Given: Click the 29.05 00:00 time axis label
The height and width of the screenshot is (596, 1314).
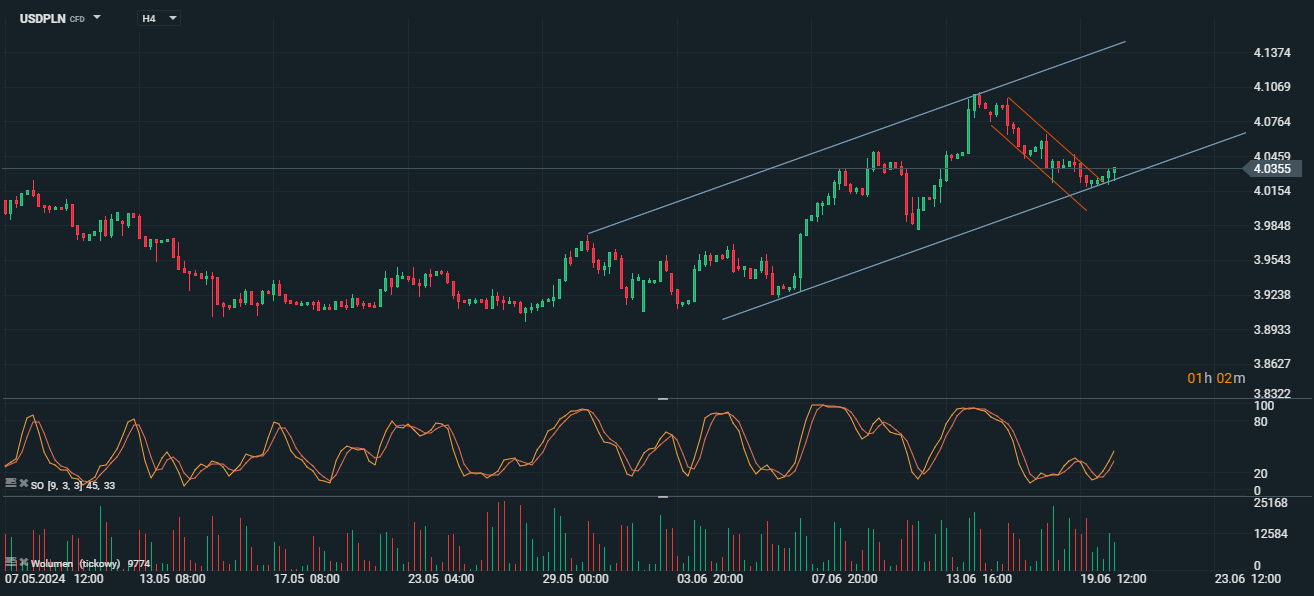Looking at the screenshot, I should 575,579.
